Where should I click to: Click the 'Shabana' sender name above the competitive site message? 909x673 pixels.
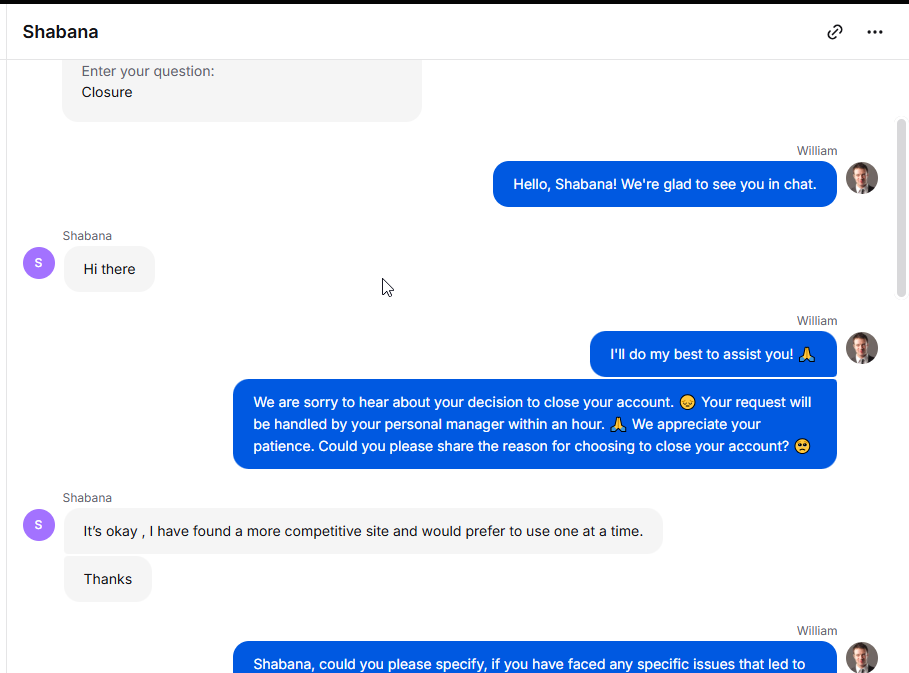click(x=87, y=498)
